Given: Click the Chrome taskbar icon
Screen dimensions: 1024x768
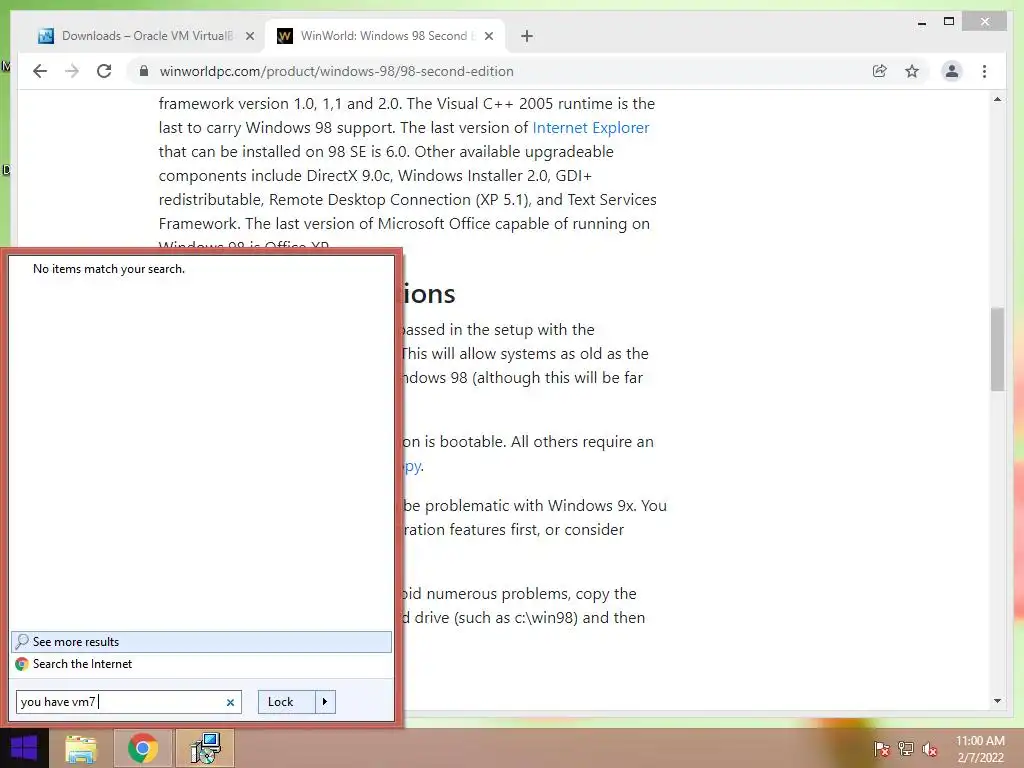Looking at the screenshot, I should click(x=142, y=748).
